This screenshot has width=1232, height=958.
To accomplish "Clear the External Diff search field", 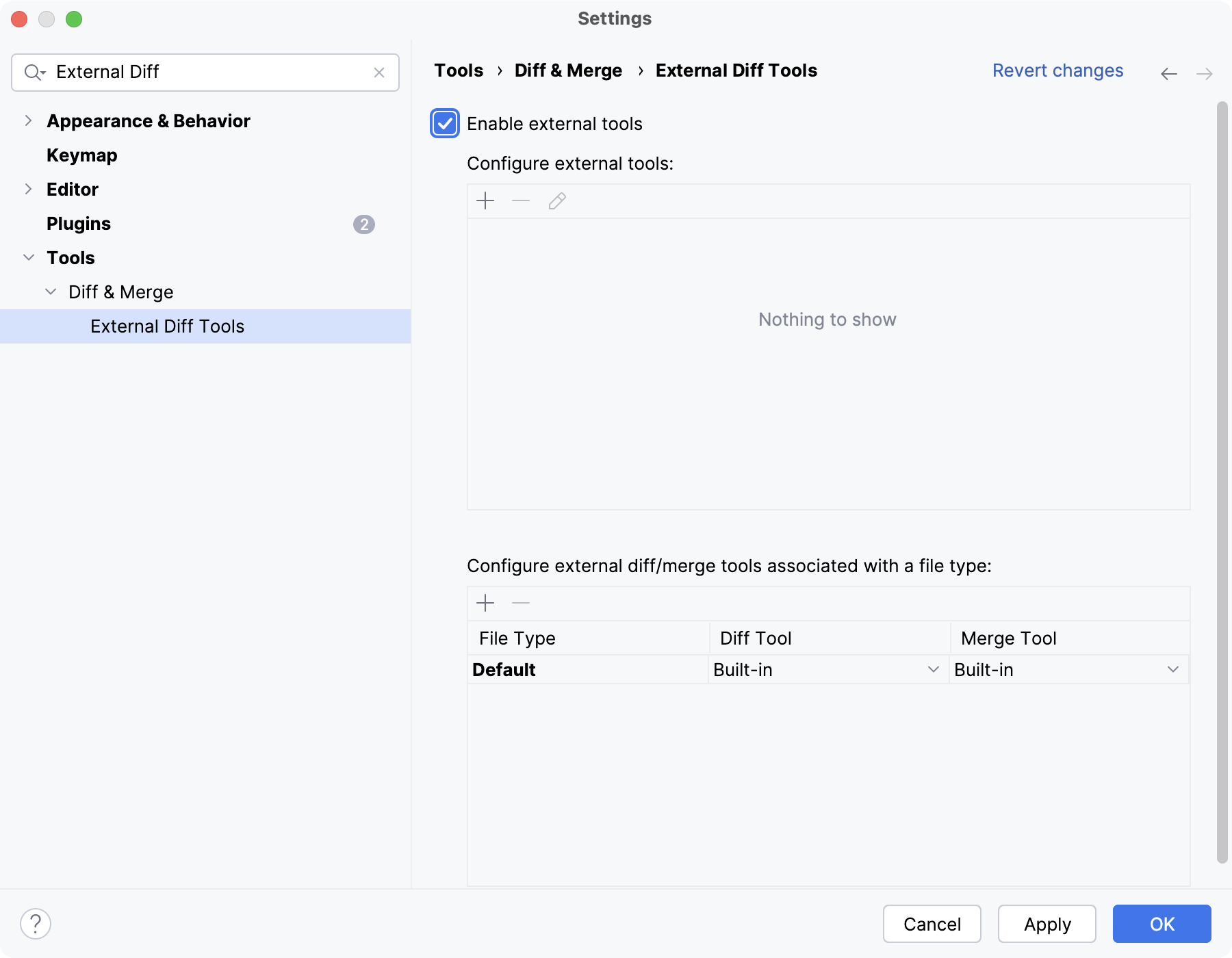I will pyautogui.click(x=379, y=72).
